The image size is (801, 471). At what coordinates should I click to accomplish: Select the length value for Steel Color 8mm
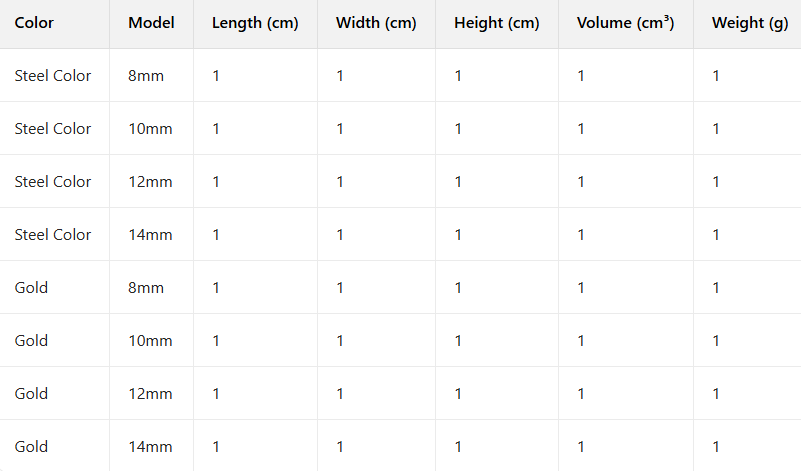216,76
